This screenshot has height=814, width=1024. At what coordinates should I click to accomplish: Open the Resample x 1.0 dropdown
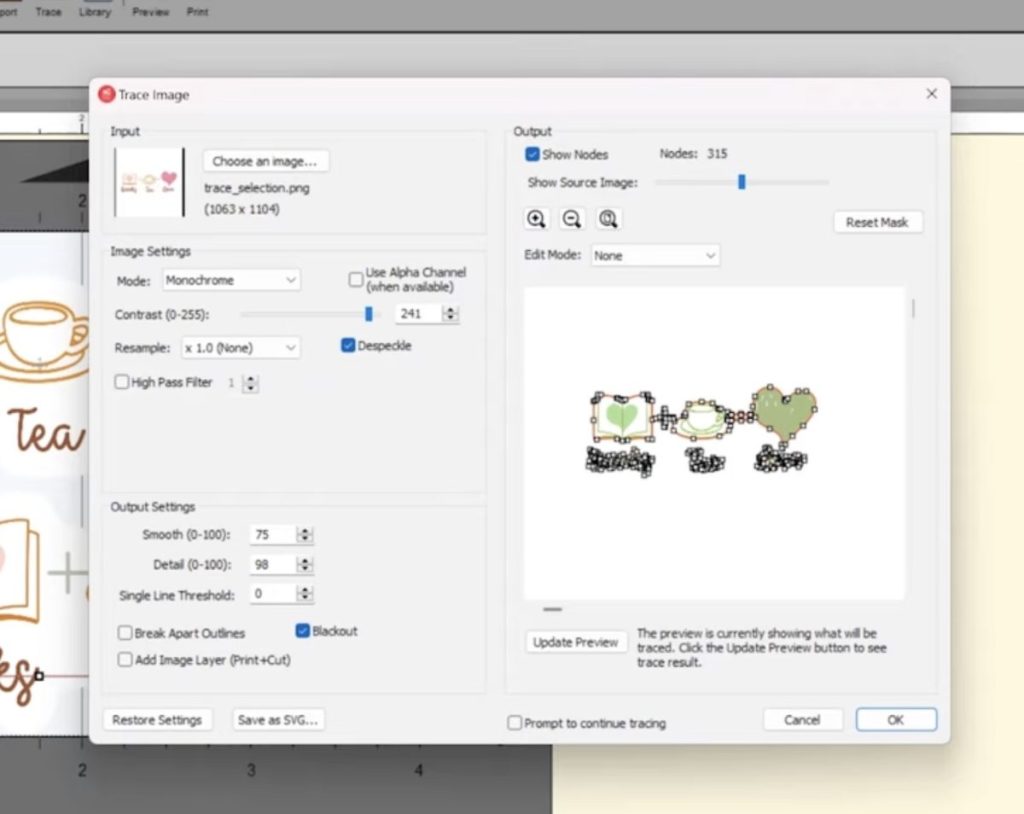point(240,348)
